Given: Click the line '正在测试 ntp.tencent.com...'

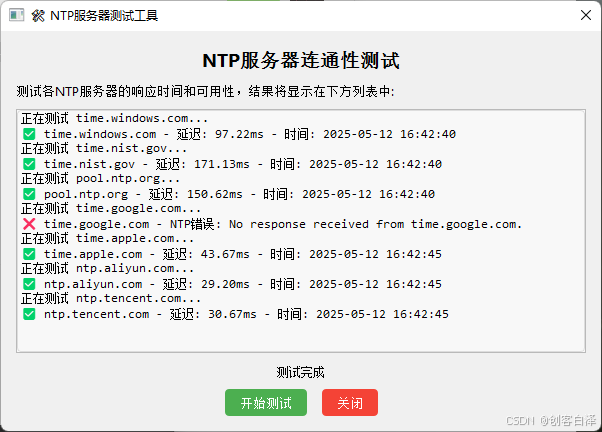Looking at the screenshot, I should click(111, 298).
